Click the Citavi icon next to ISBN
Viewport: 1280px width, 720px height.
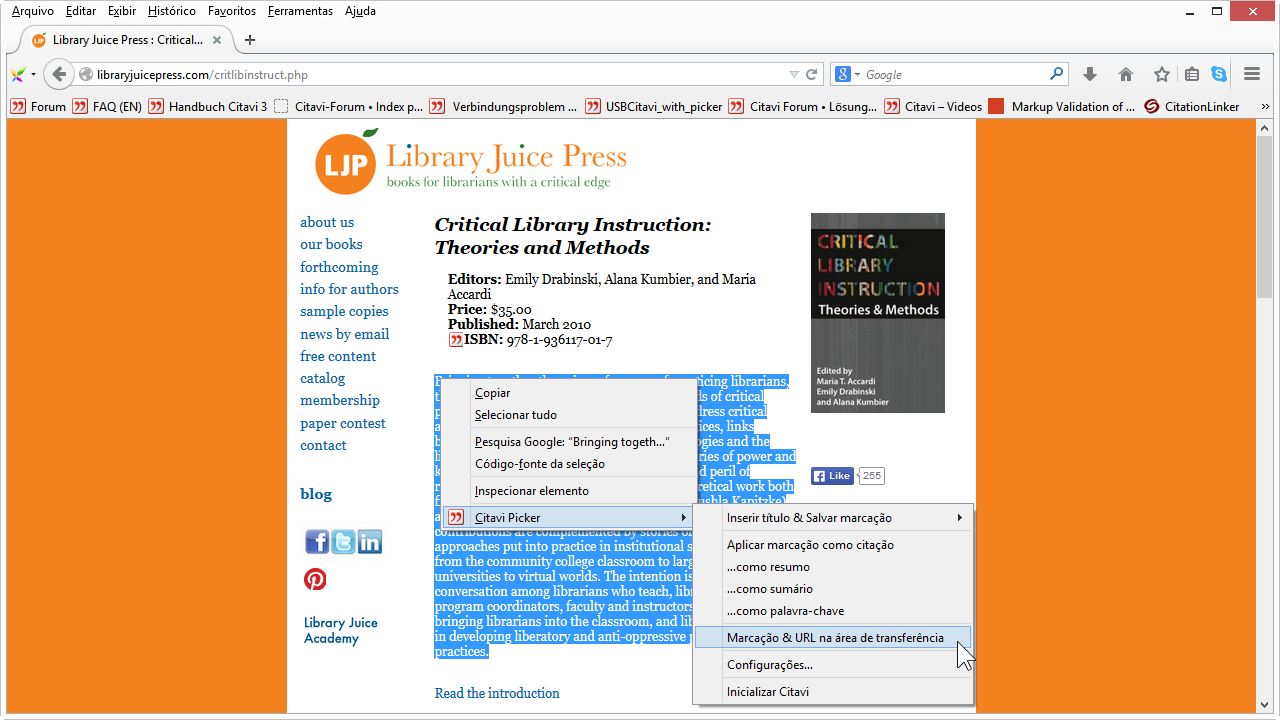(455, 340)
